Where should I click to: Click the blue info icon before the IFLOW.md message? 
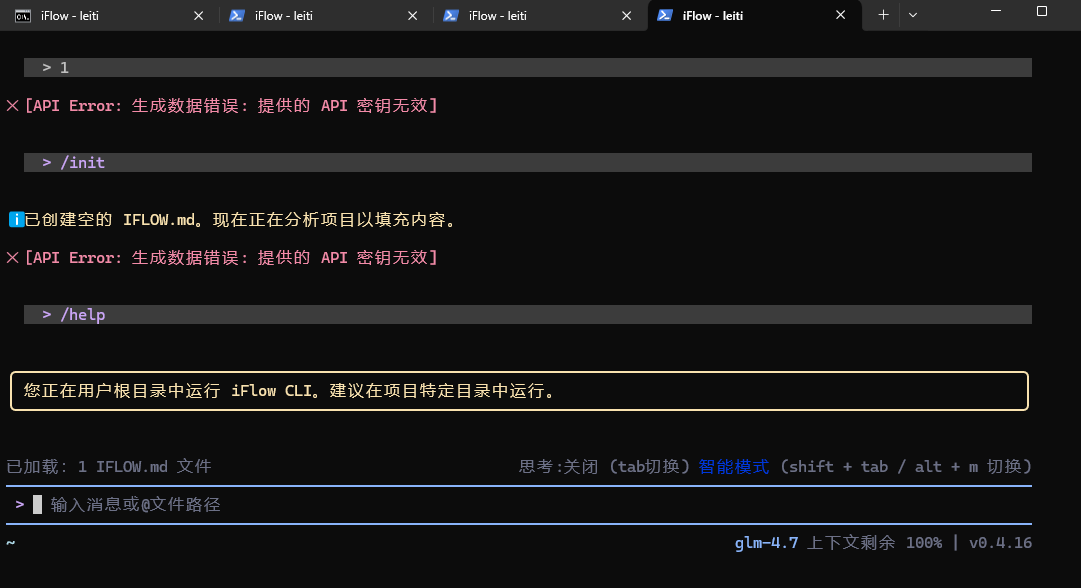pyautogui.click(x=16, y=219)
